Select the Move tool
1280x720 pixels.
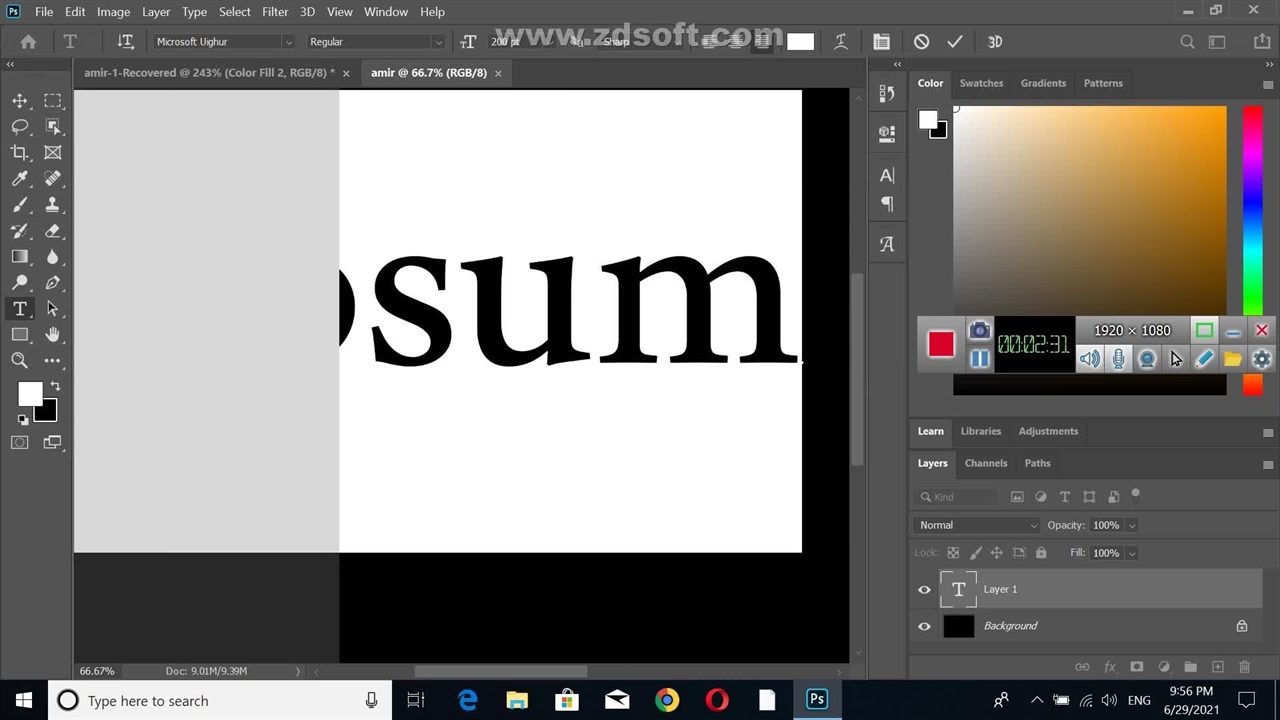[20, 101]
